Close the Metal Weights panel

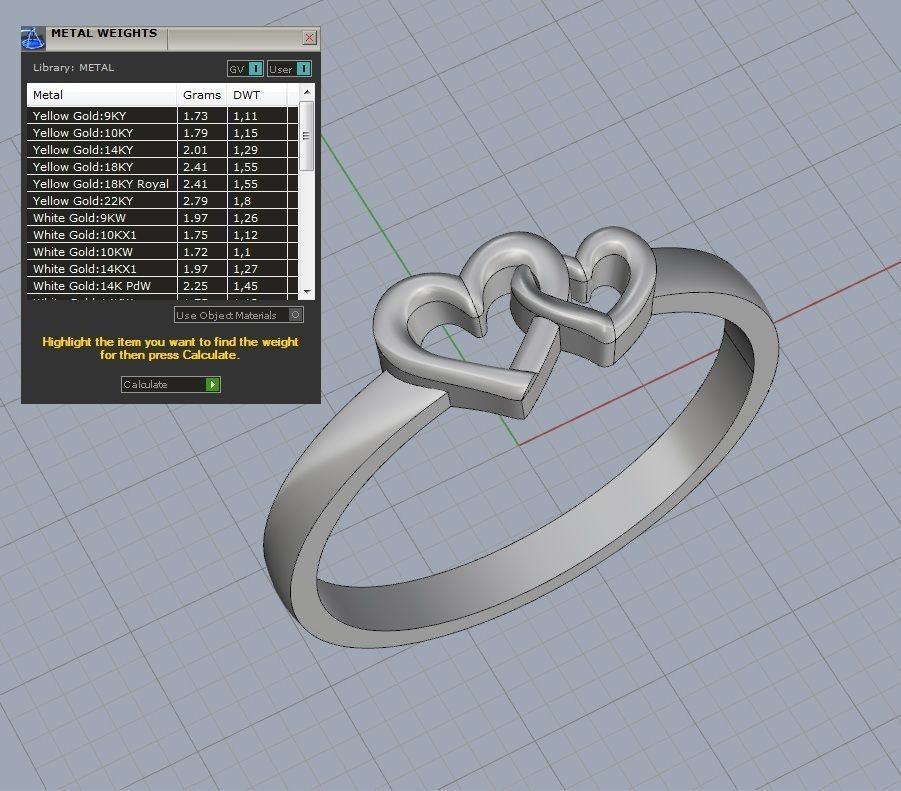(x=309, y=38)
